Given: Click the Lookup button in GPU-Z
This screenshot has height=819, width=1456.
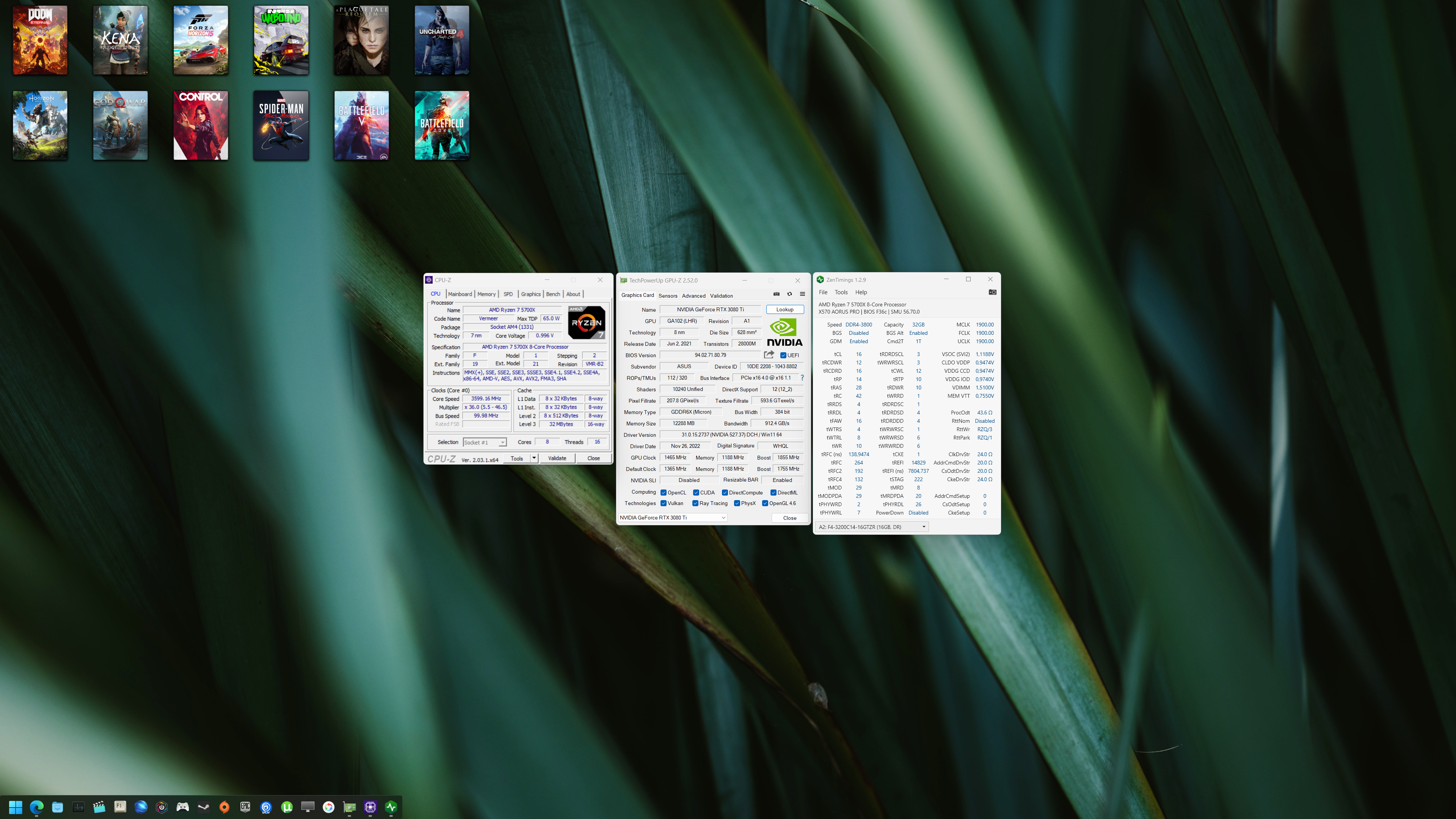Looking at the screenshot, I should [784, 309].
